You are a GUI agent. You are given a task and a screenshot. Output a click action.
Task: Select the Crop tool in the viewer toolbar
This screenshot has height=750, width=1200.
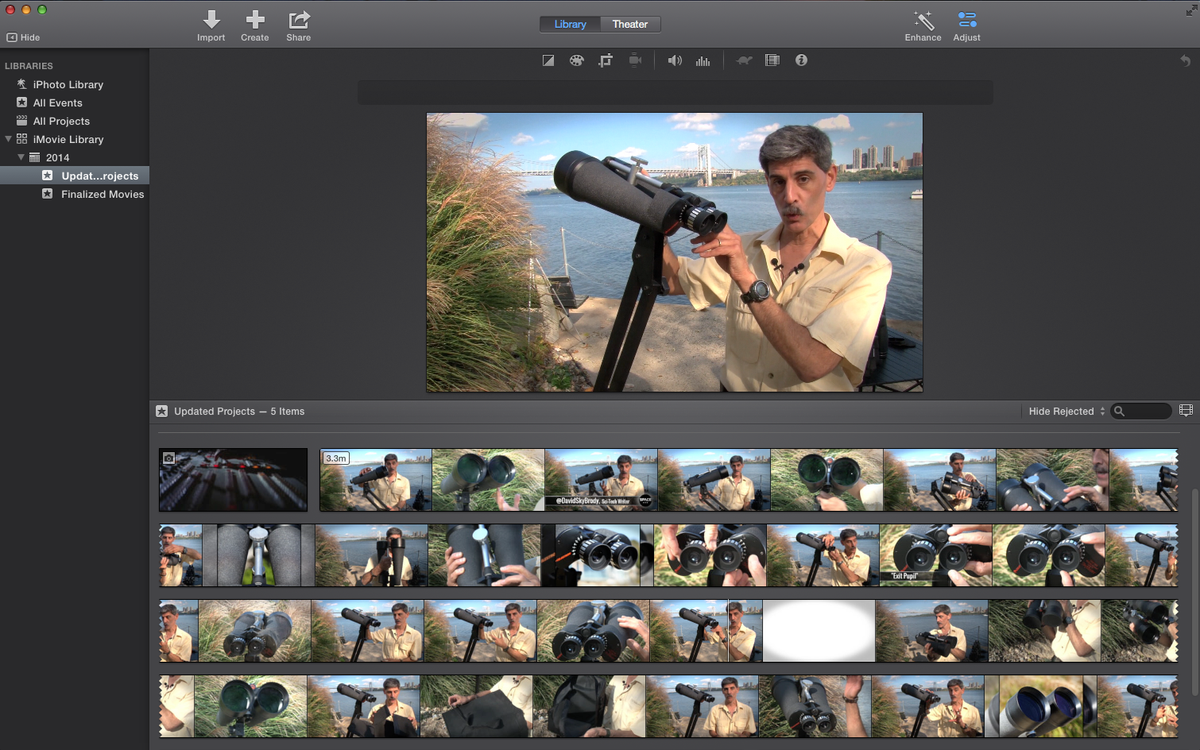coord(604,60)
